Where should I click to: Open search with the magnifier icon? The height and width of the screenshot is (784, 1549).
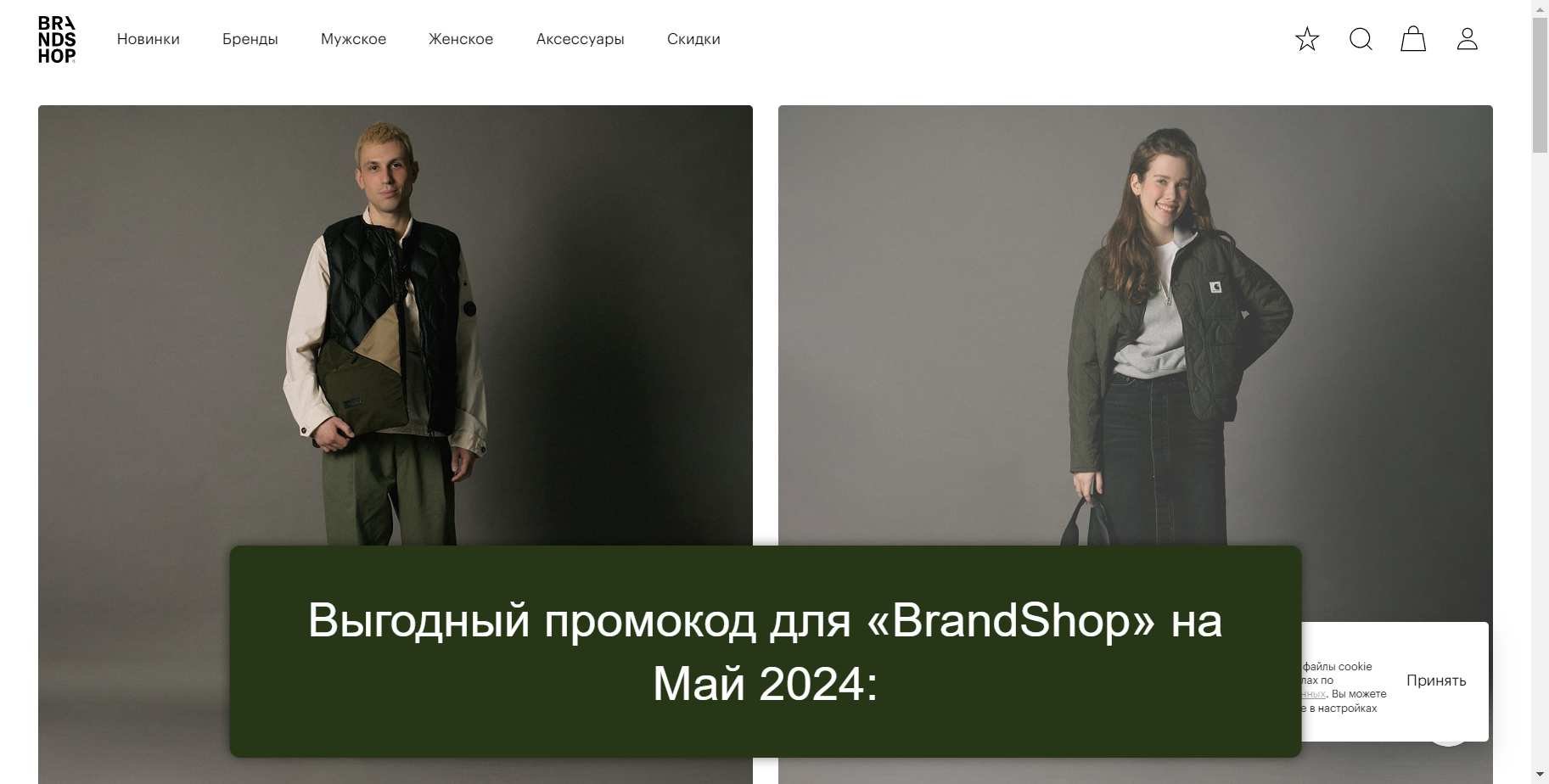click(1361, 39)
